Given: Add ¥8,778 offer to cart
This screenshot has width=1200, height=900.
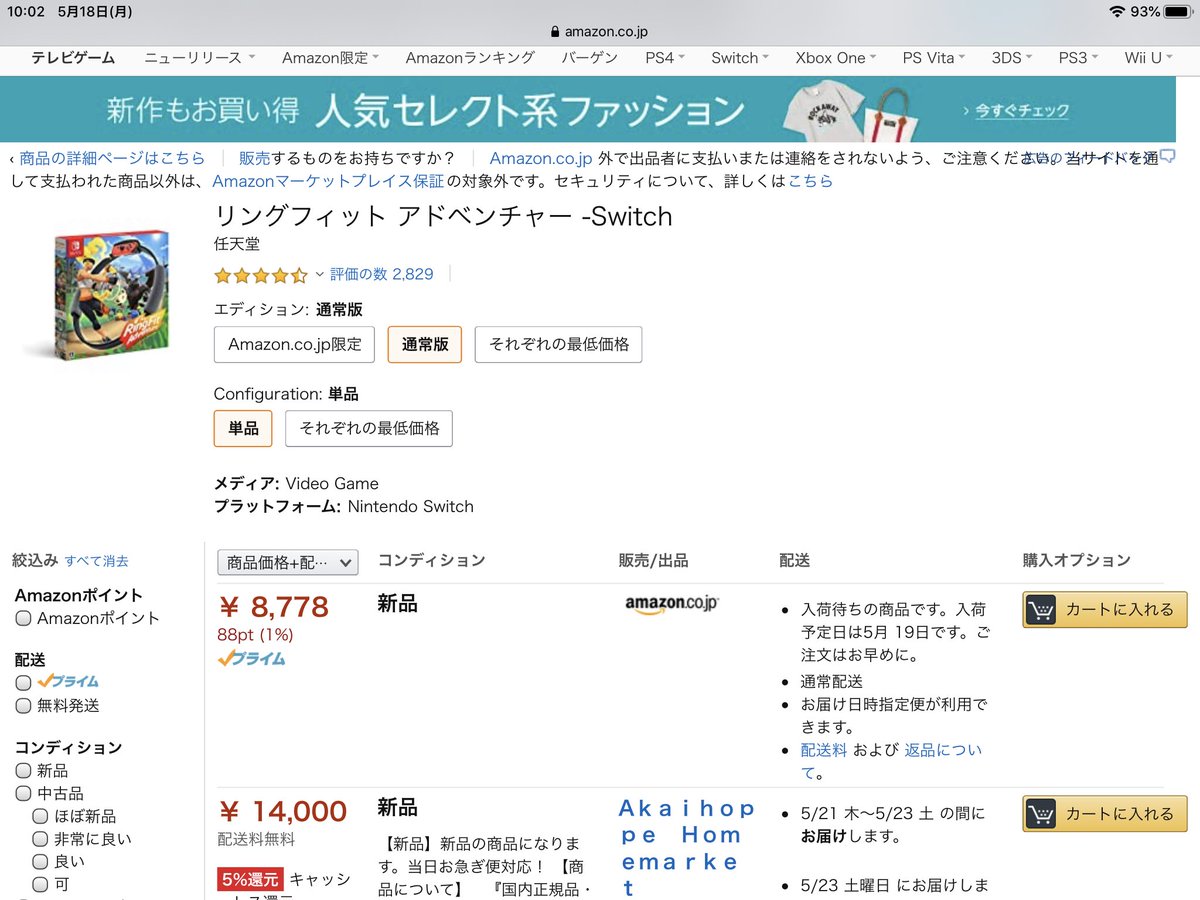Looking at the screenshot, I should (x=1105, y=609).
